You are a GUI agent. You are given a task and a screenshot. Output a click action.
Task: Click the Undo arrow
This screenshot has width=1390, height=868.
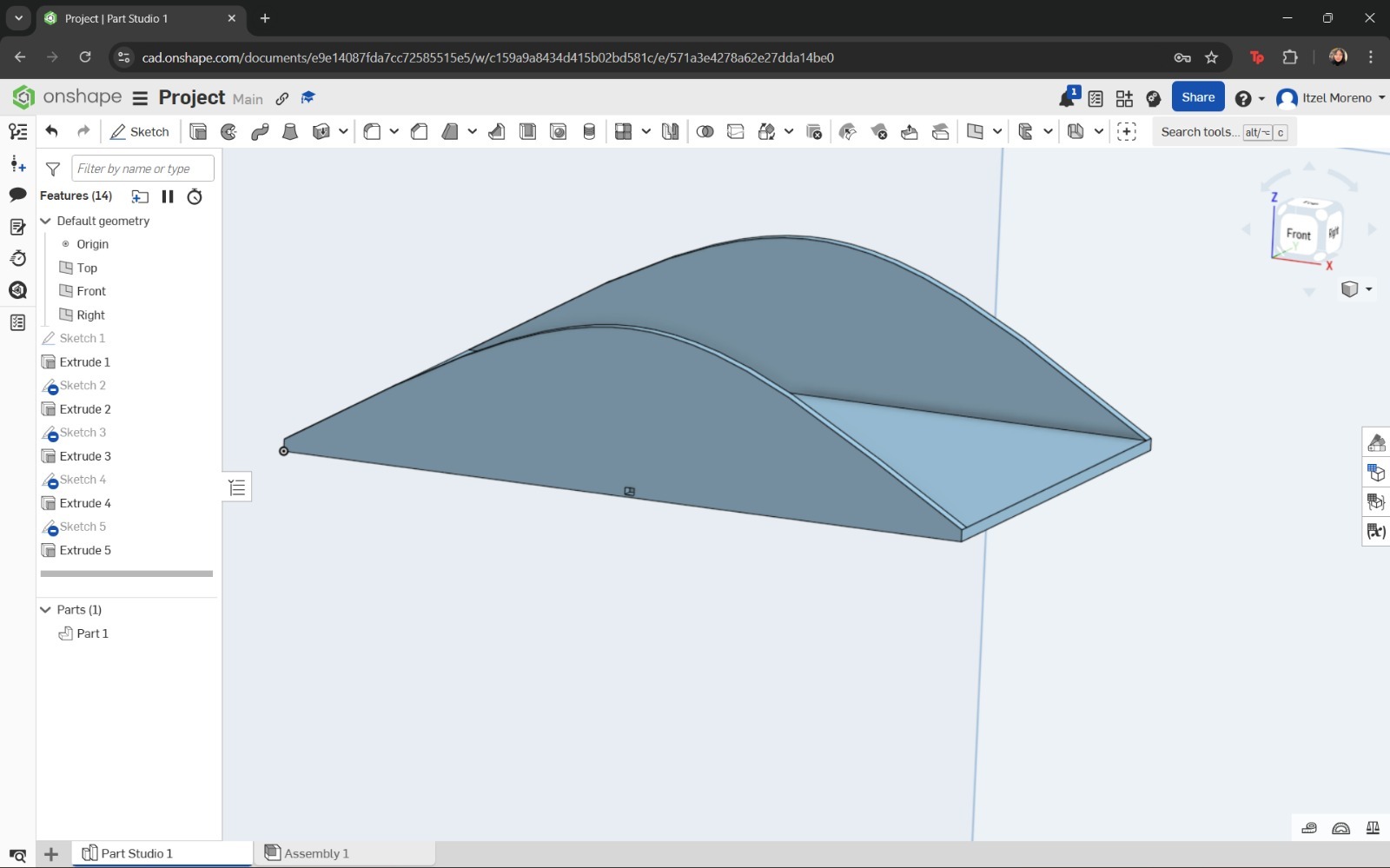[51, 131]
